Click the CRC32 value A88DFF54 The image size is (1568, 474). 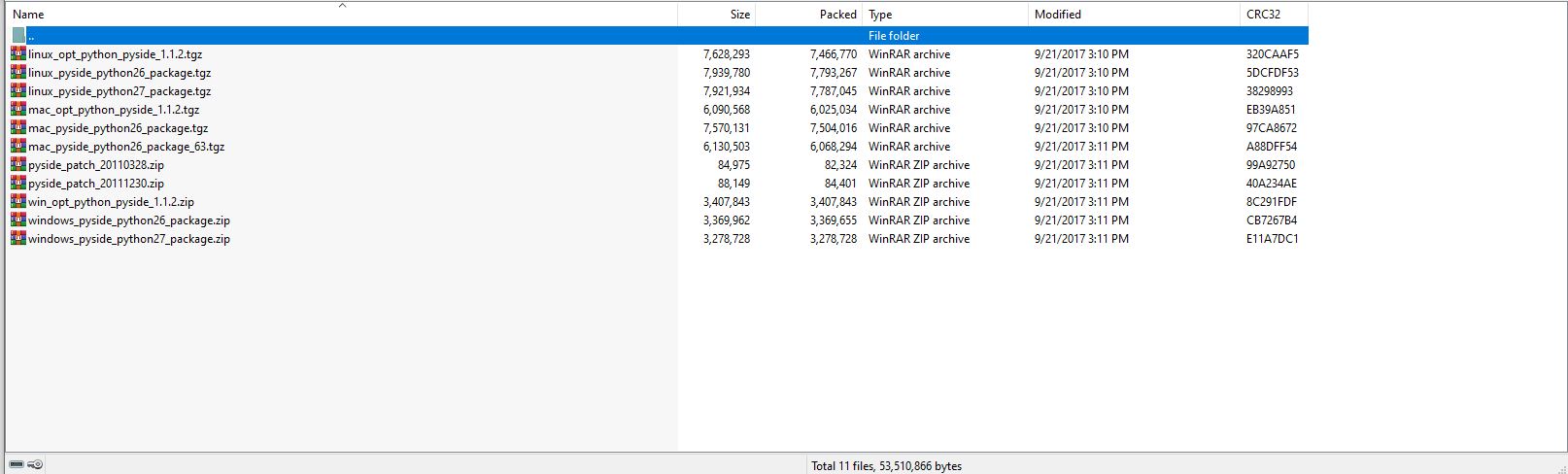(x=1272, y=147)
